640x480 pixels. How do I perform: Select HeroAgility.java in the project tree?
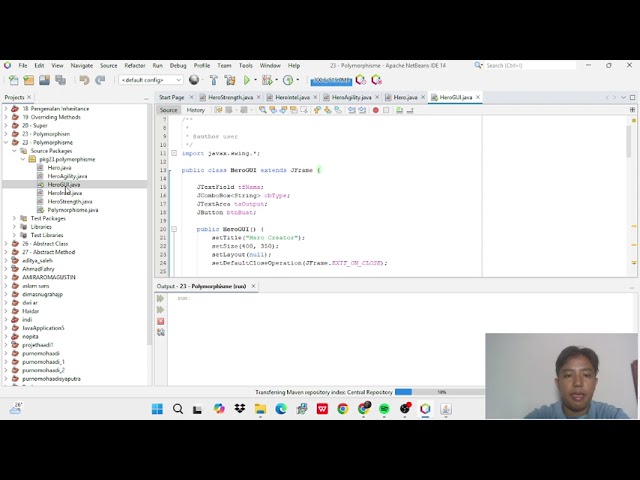coord(67,176)
